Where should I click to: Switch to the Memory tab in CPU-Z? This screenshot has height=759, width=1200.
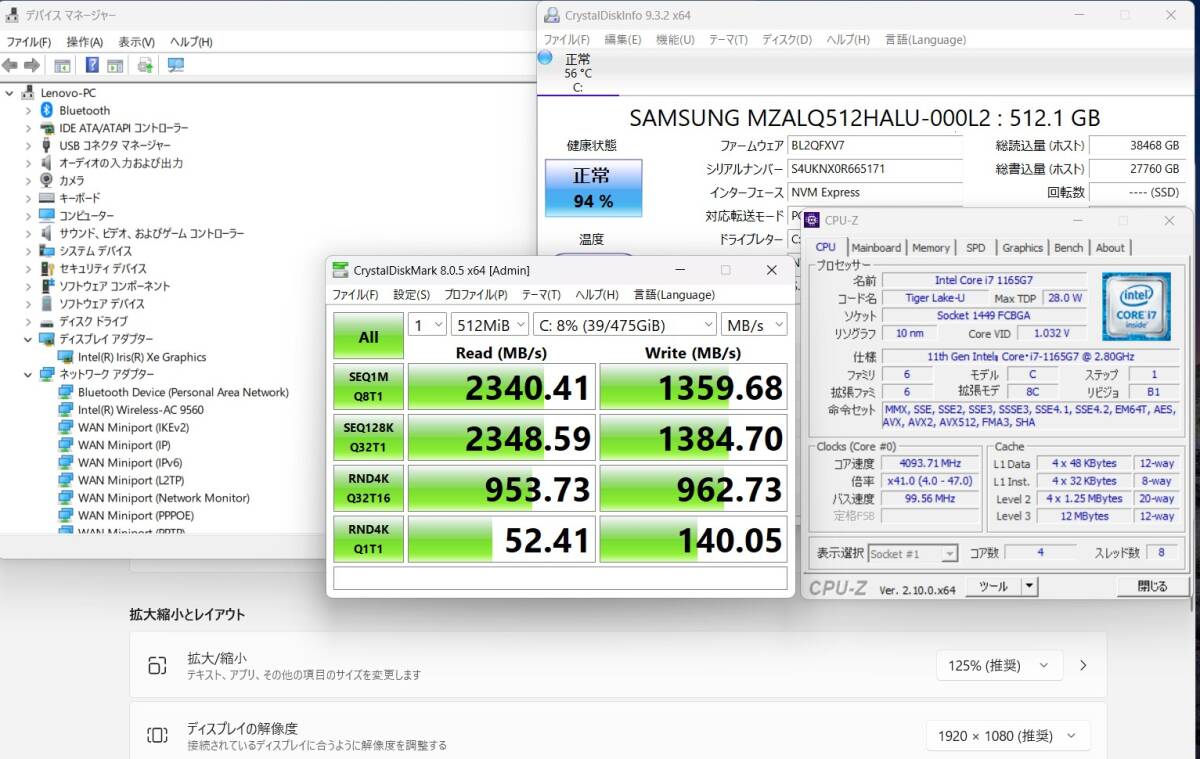(931, 247)
